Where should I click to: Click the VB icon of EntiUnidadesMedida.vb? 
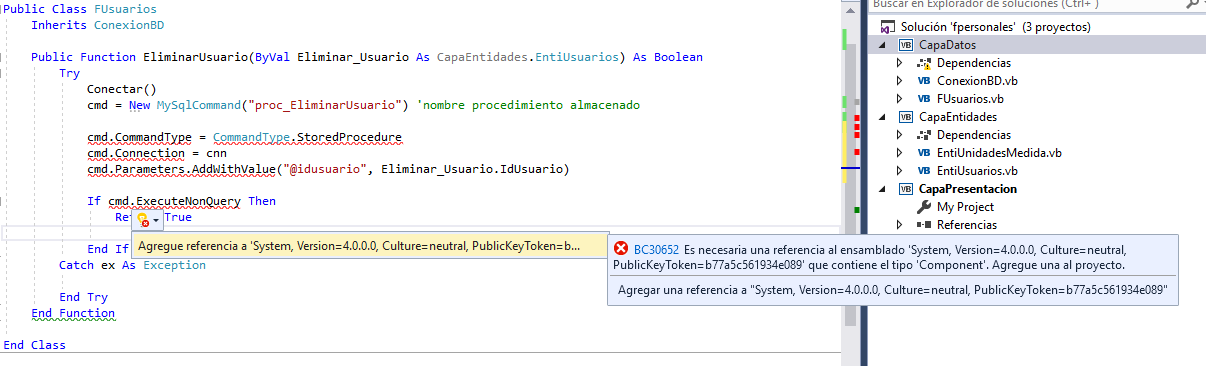924,153
